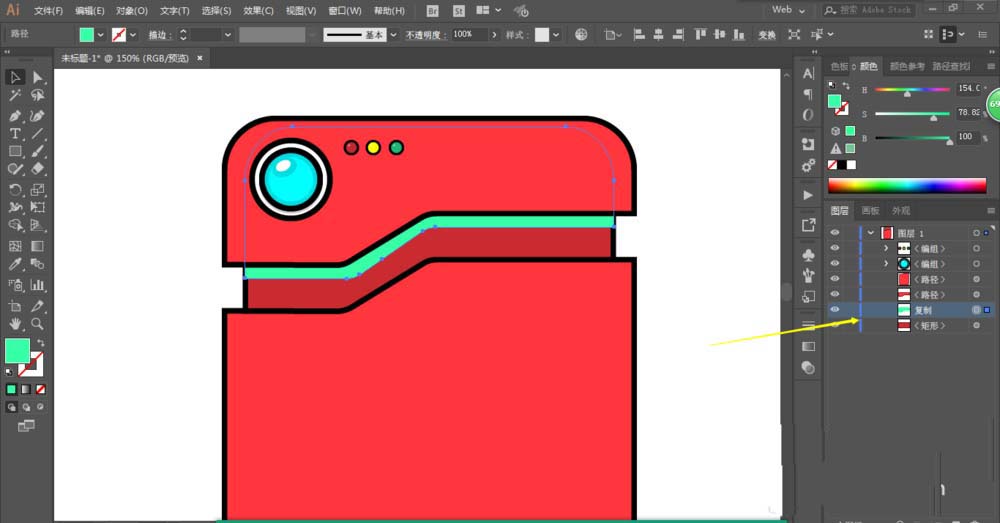Screen dimensions: 1000x523
Task: Hide the 复制 sublayer
Action: pyautogui.click(x=835, y=309)
